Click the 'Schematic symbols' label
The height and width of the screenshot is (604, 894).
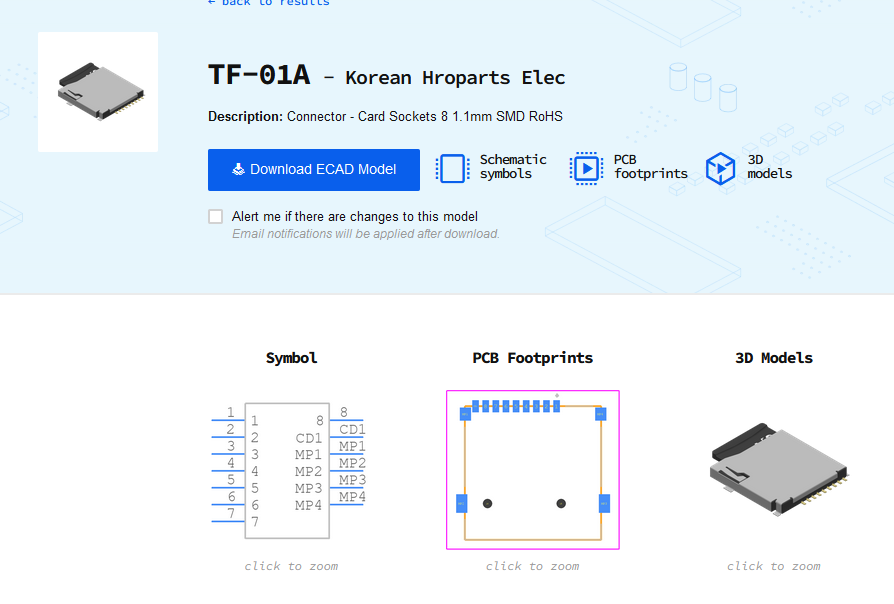pos(513,167)
